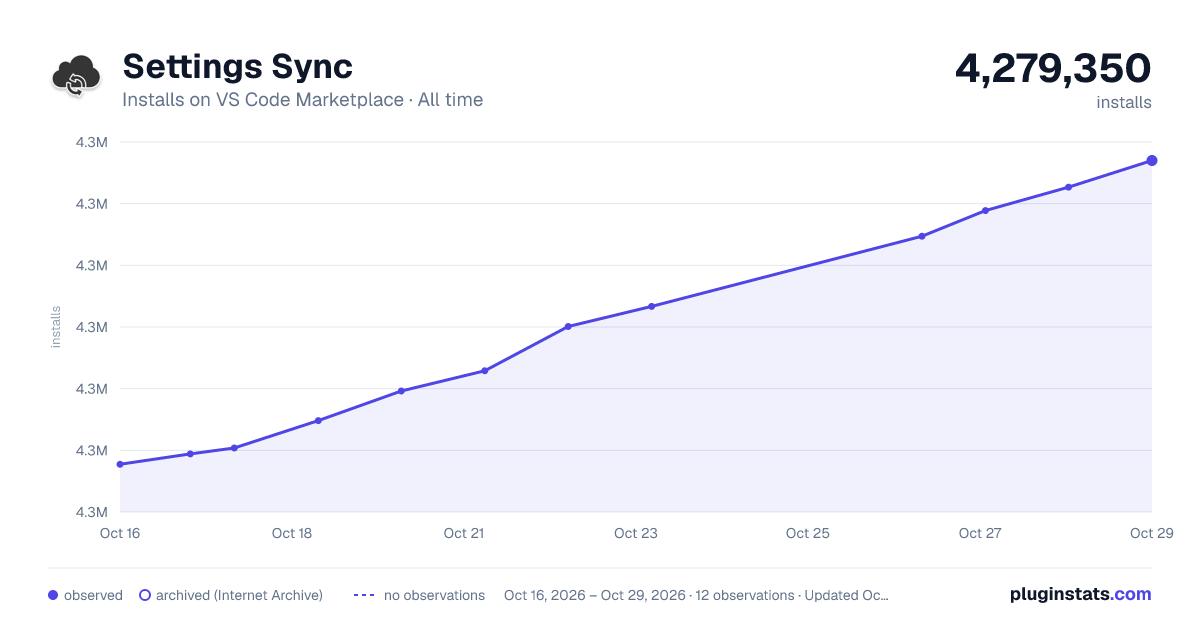The width and height of the screenshot is (1200, 630).
Task: Click the 'no observations' dashed legend marker
Action: point(364,595)
